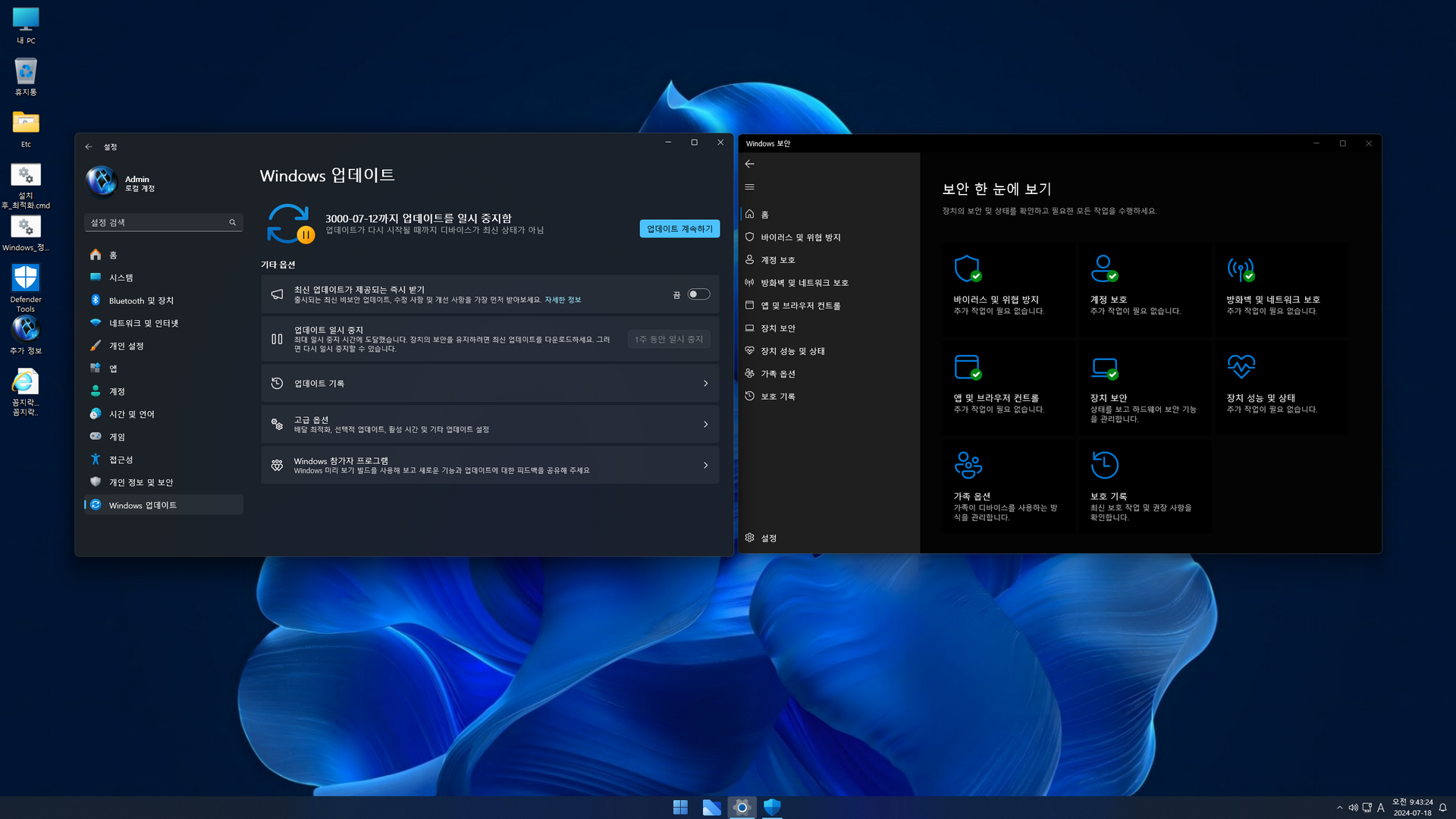The width and height of the screenshot is (1456, 819).
Task: Toggle get latest updates as soon as available
Action: tap(698, 294)
